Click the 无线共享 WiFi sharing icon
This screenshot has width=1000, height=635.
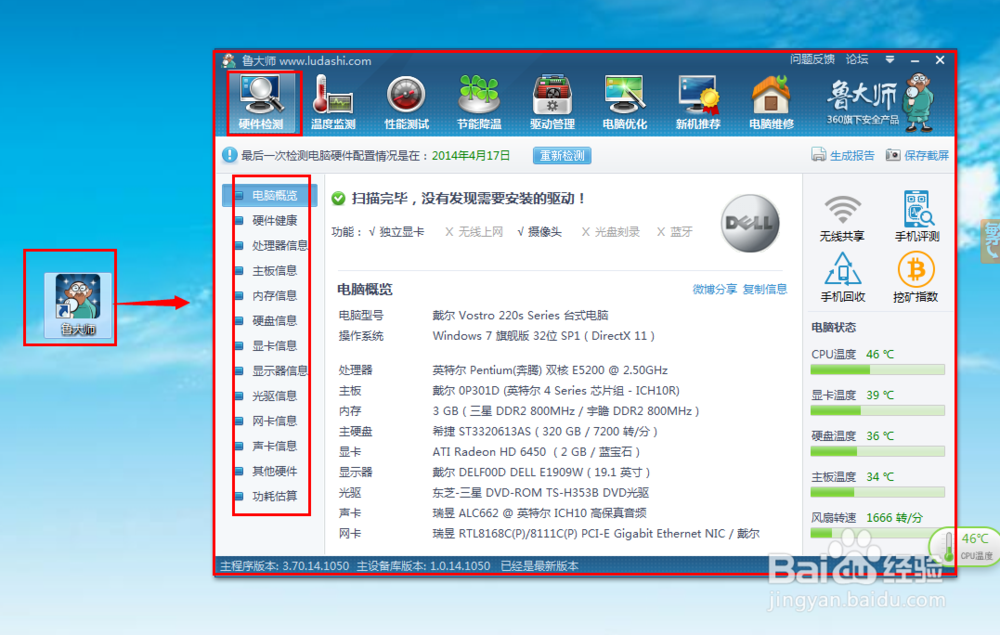(x=842, y=217)
